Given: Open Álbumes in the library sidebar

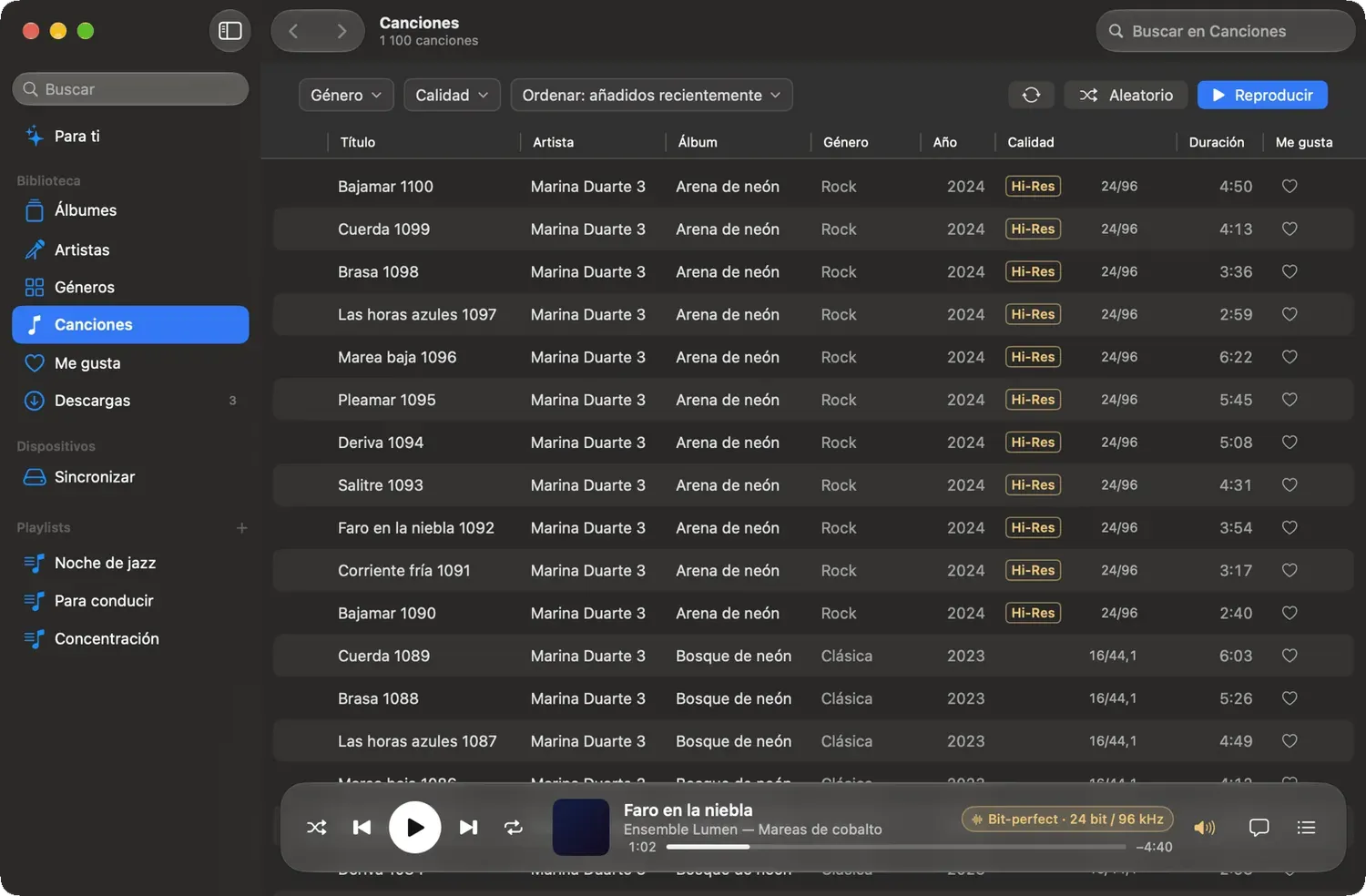Looking at the screenshot, I should [130, 210].
